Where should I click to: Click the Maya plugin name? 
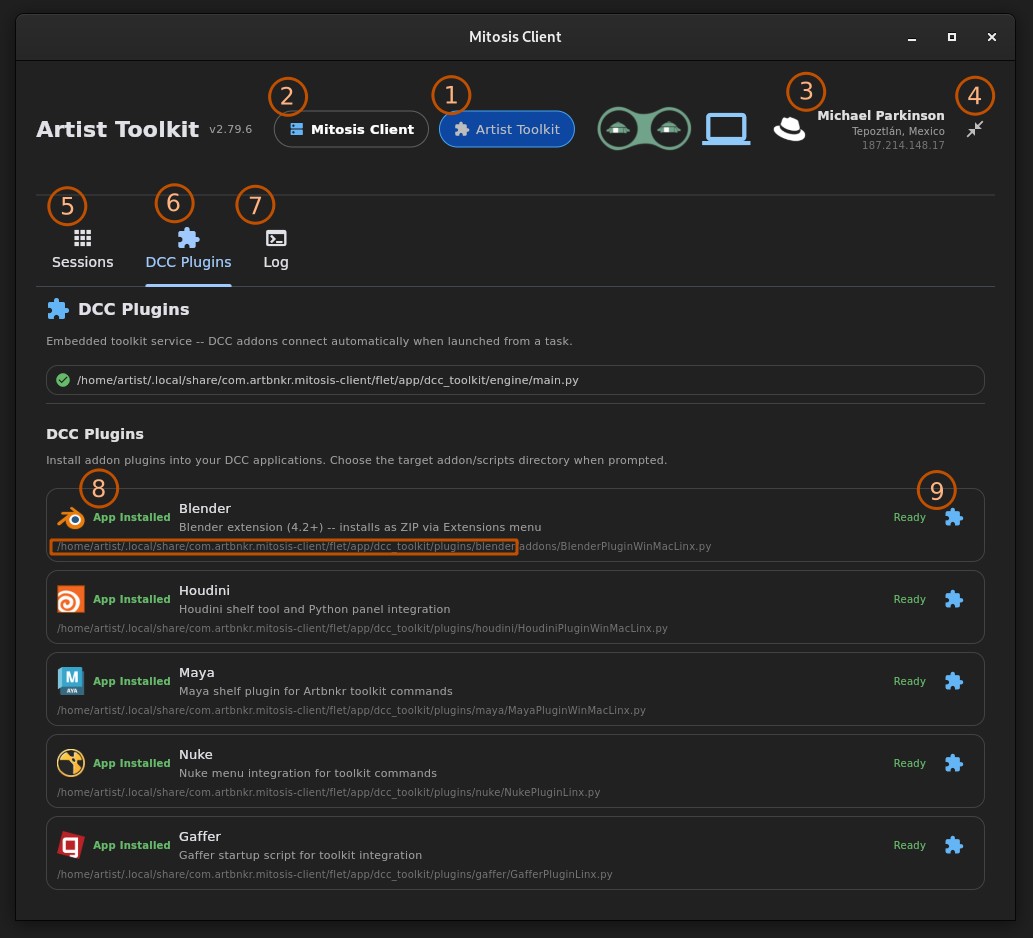tap(196, 673)
